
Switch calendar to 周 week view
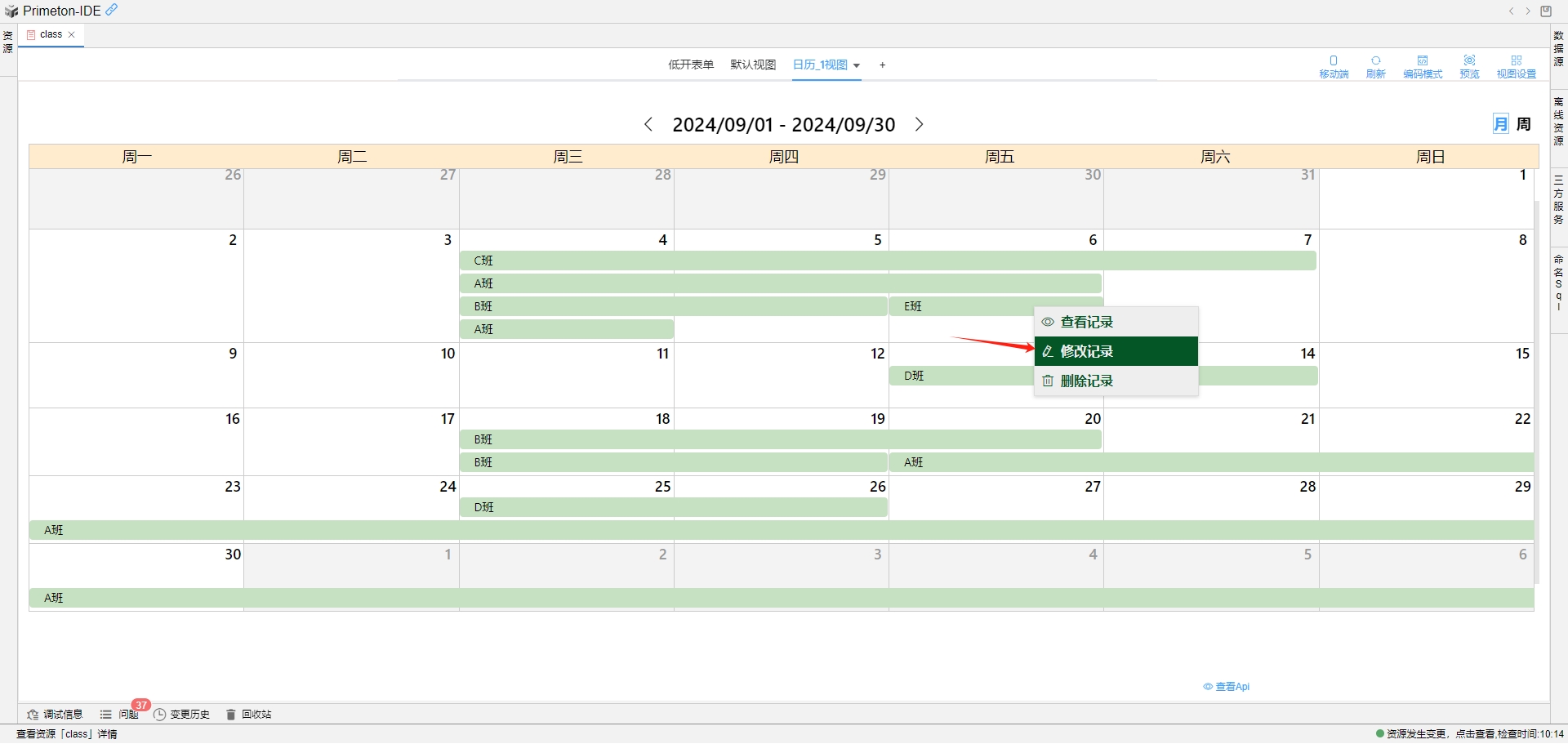1524,123
